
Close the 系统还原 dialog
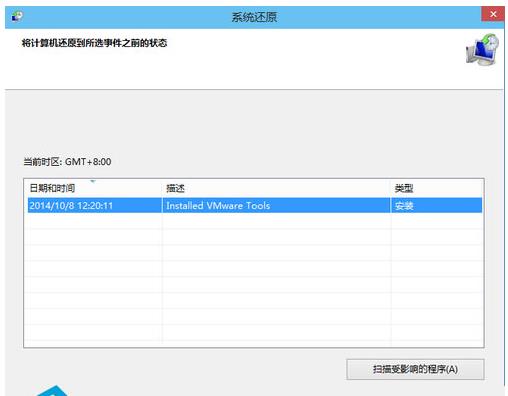[x=493, y=14]
